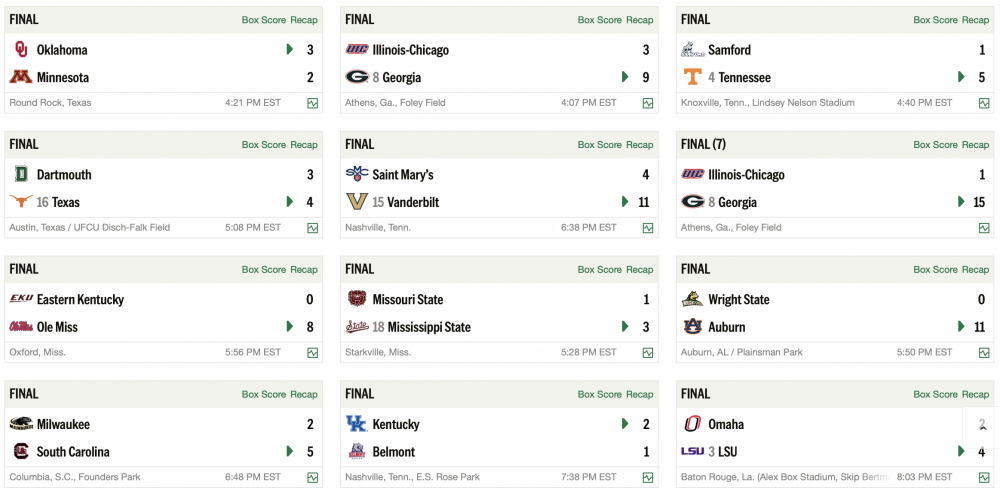Image resolution: width=1000 pixels, height=494 pixels.
Task: Click the Minnesota team logo
Action: coord(20,77)
